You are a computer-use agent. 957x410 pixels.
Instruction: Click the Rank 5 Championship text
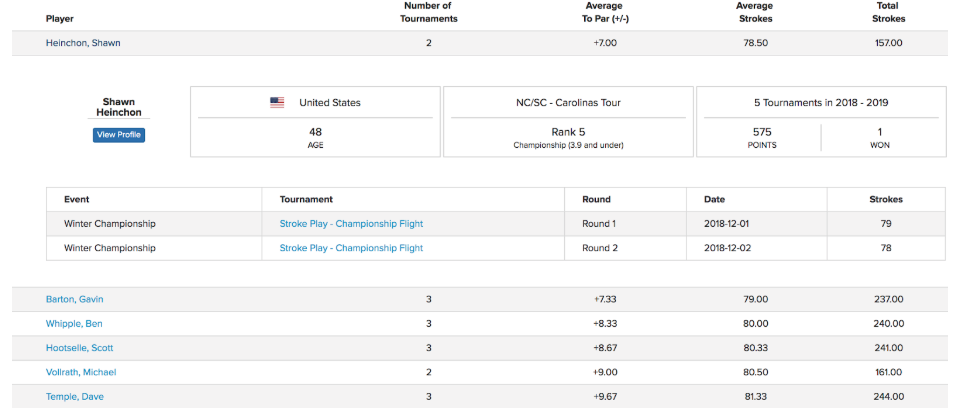point(568,137)
